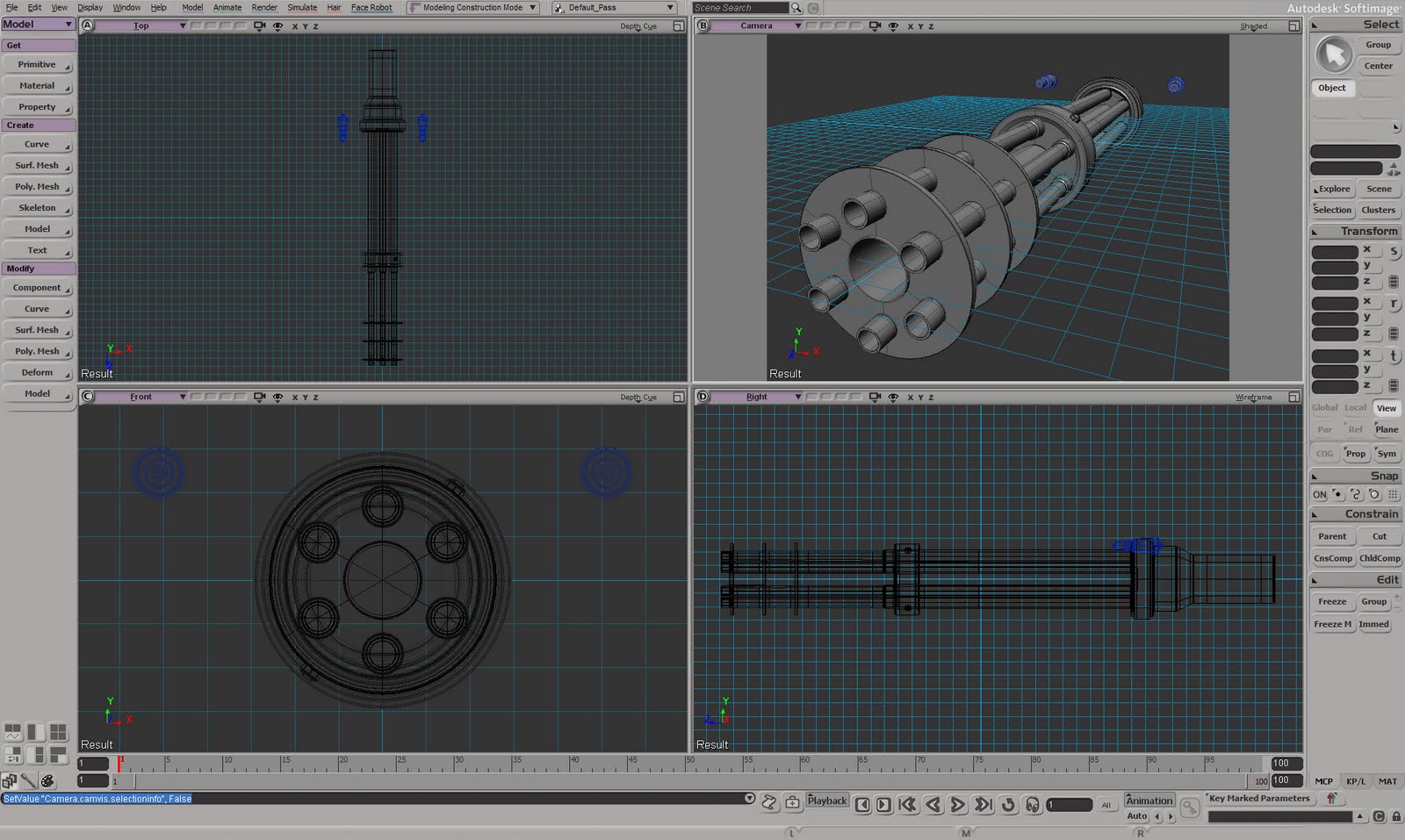The height and width of the screenshot is (840, 1405).
Task: Click the C button beside the lock
Action: pos(1379,816)
